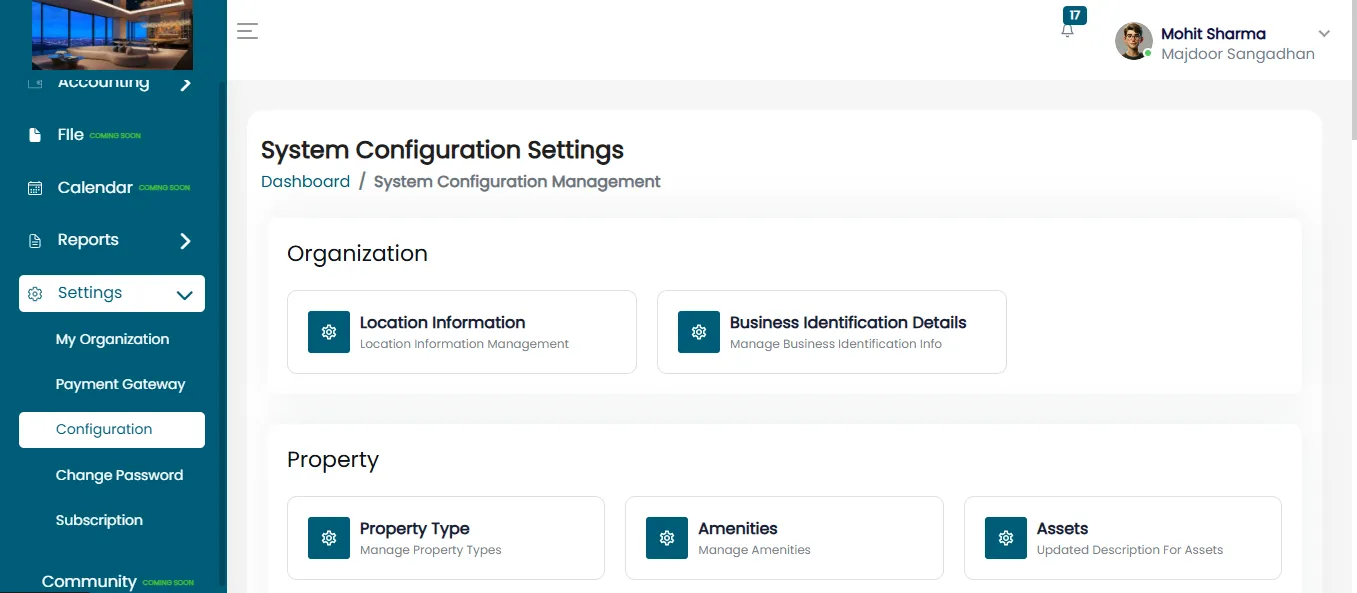Image resolution: width=1357 pixels, height=593 pixels.
Task: Click the Property Type gear icon
Action: [329, 538]
